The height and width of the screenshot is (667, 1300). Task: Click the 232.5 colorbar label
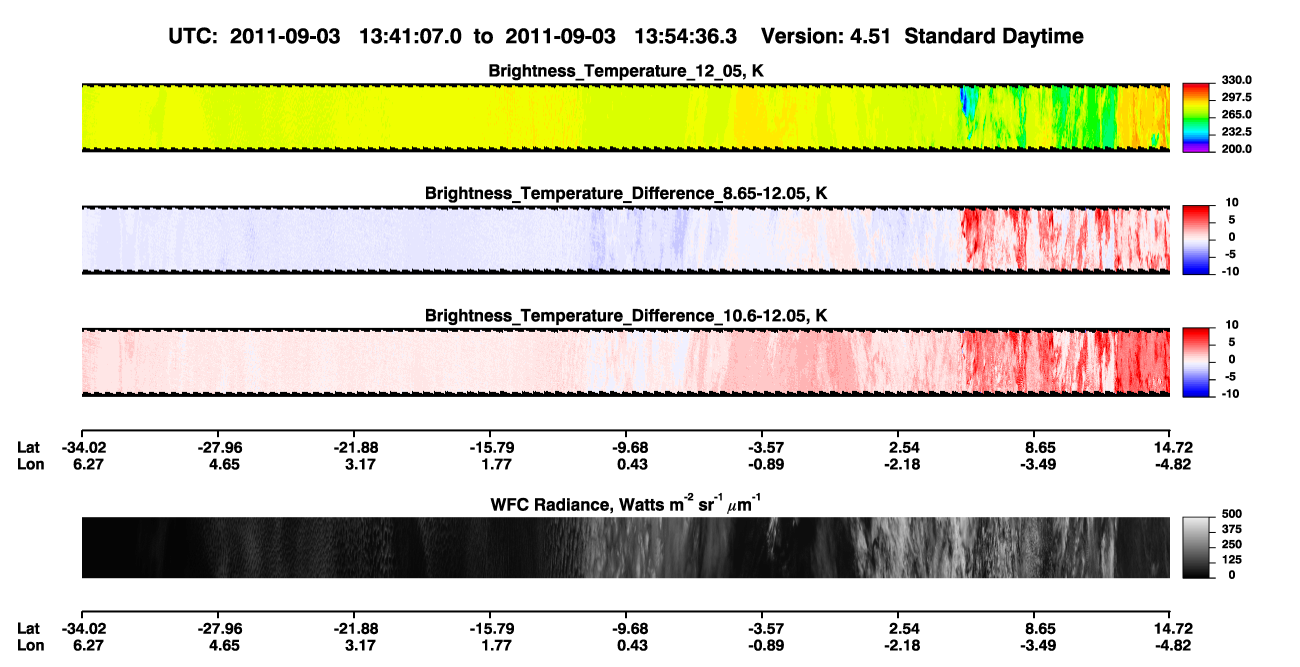coord(1238,132)
